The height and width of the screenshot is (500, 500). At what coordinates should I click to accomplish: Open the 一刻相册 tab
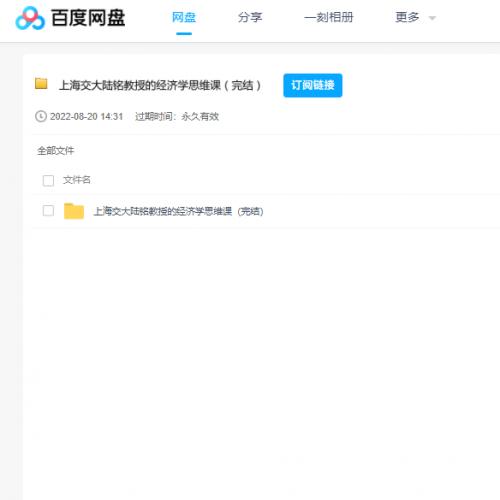click(x=329, y=17)
